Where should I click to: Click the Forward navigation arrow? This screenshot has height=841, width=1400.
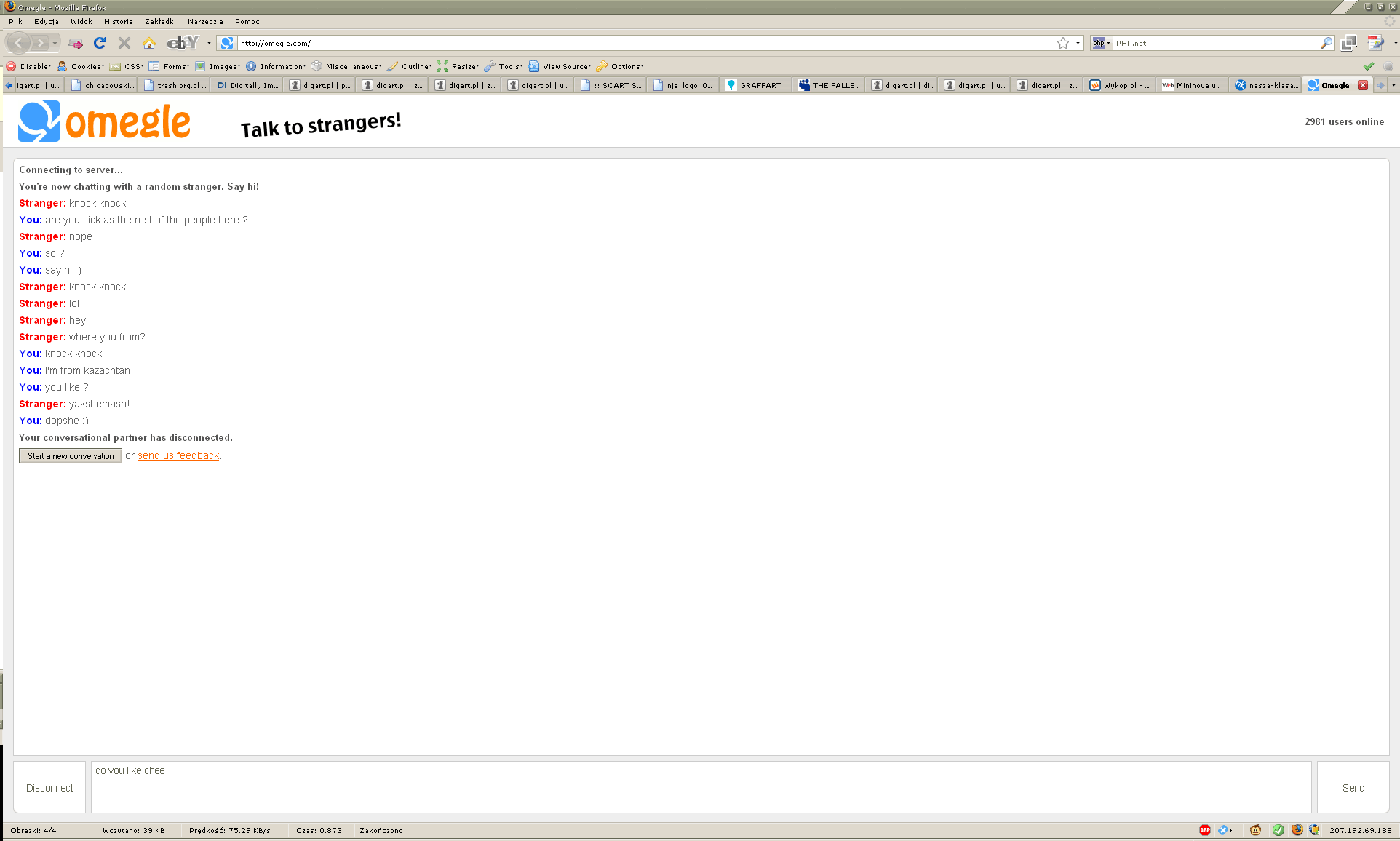[x=41, y=43]
